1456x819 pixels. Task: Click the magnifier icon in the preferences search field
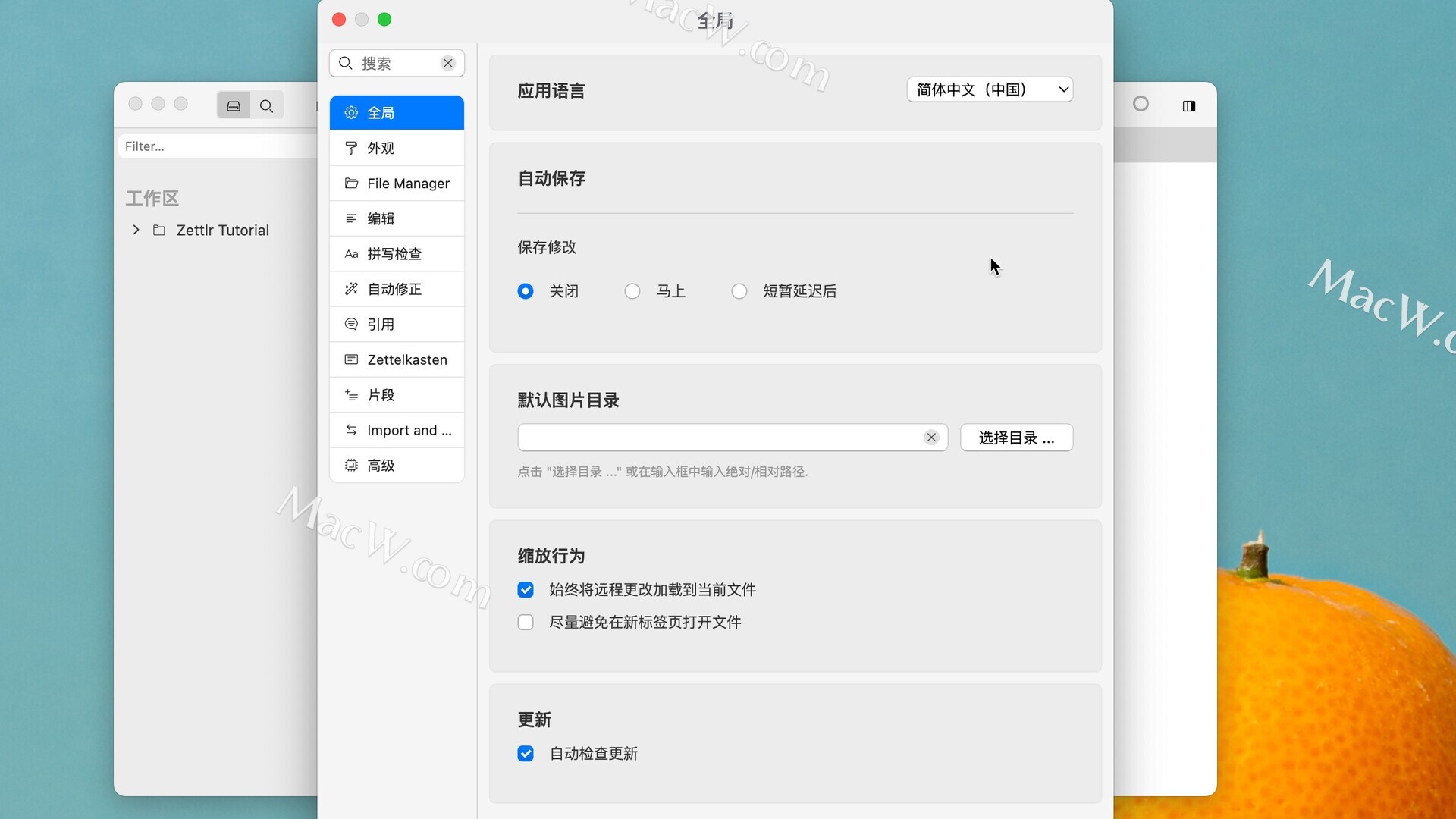pos(346,63)
